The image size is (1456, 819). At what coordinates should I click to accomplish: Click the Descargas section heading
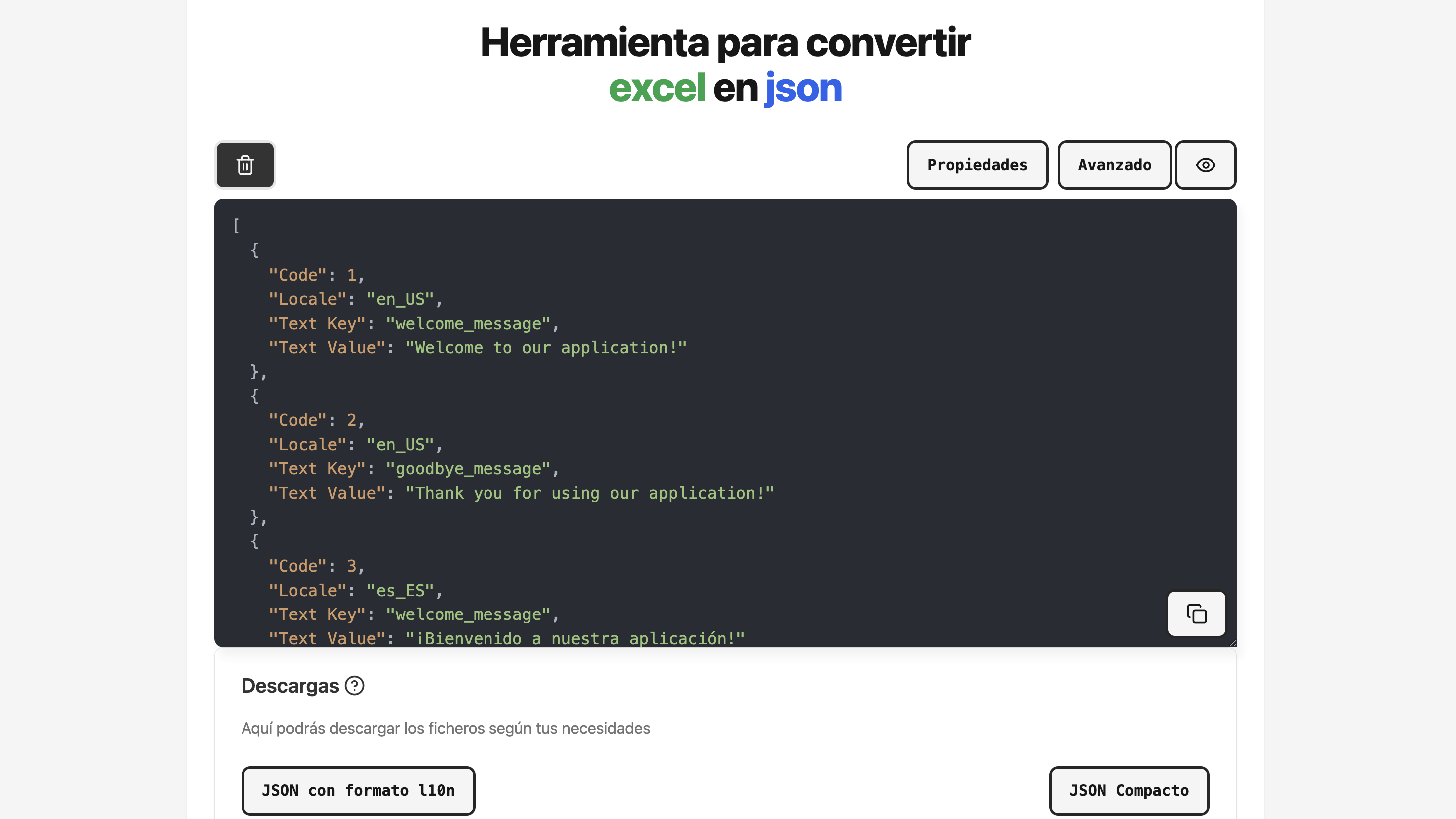[x=290, y=686]
